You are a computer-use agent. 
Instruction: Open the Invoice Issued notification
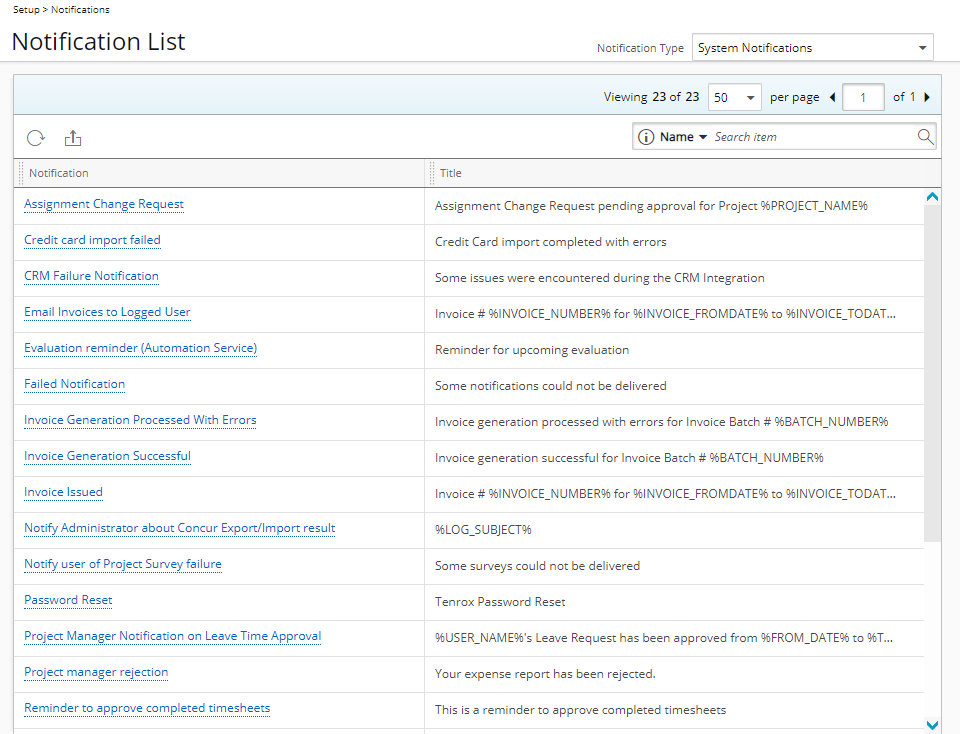click(x=63, y=492)
